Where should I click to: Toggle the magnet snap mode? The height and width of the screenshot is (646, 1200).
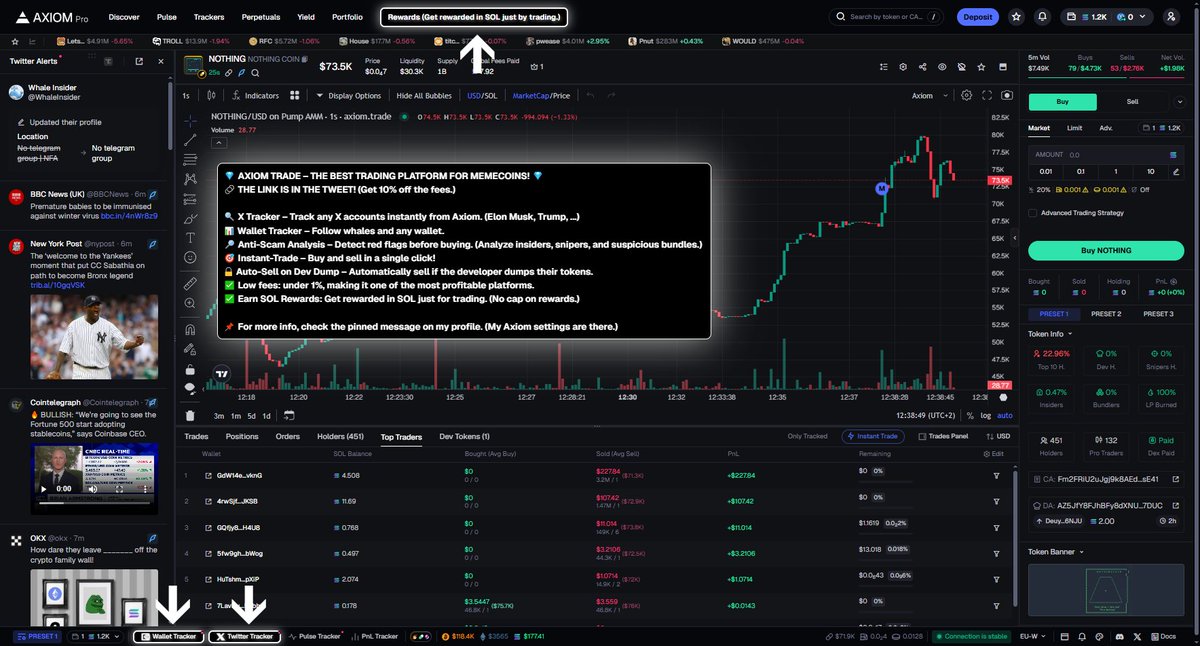[191, 329]
